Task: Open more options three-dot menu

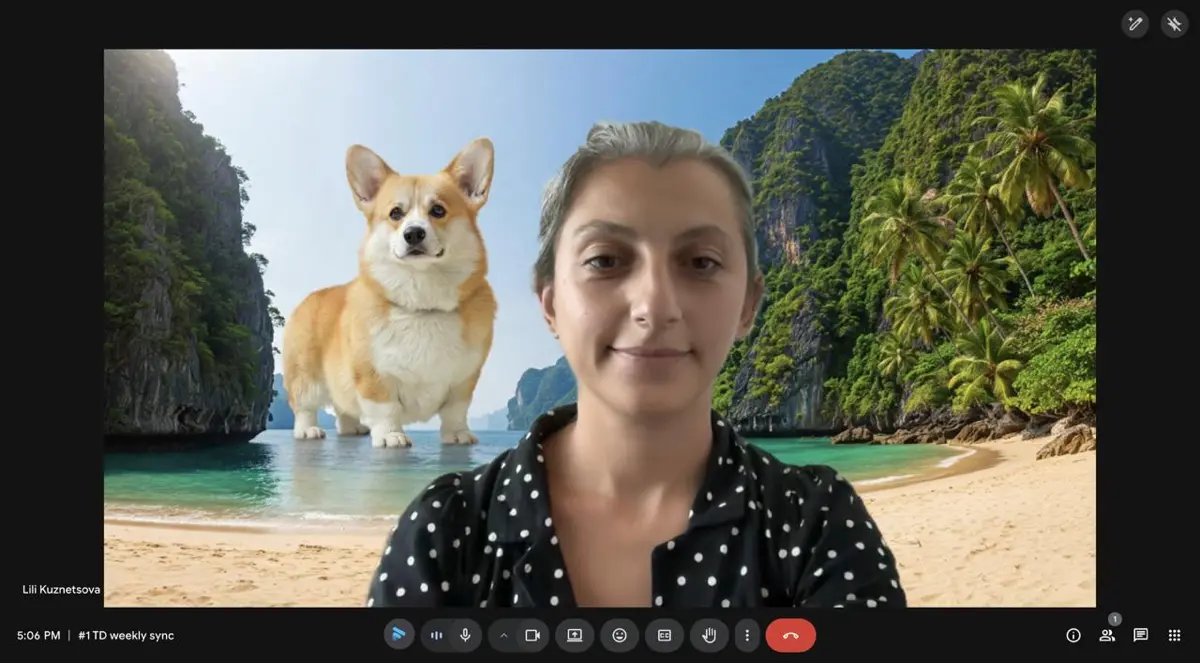Action: tap(746, 635)
